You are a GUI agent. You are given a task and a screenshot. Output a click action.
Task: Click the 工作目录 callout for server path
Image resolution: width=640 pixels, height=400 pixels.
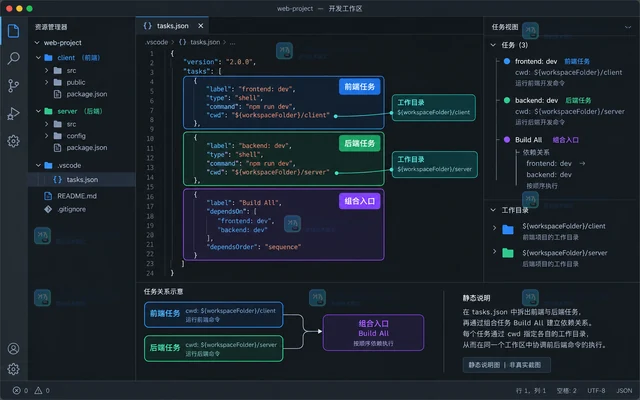[434, 164]
